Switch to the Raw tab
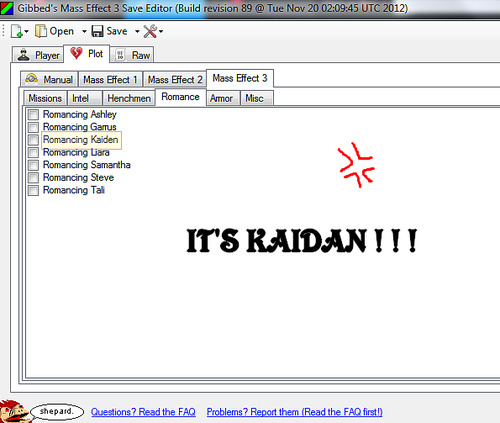 (132, 55)
